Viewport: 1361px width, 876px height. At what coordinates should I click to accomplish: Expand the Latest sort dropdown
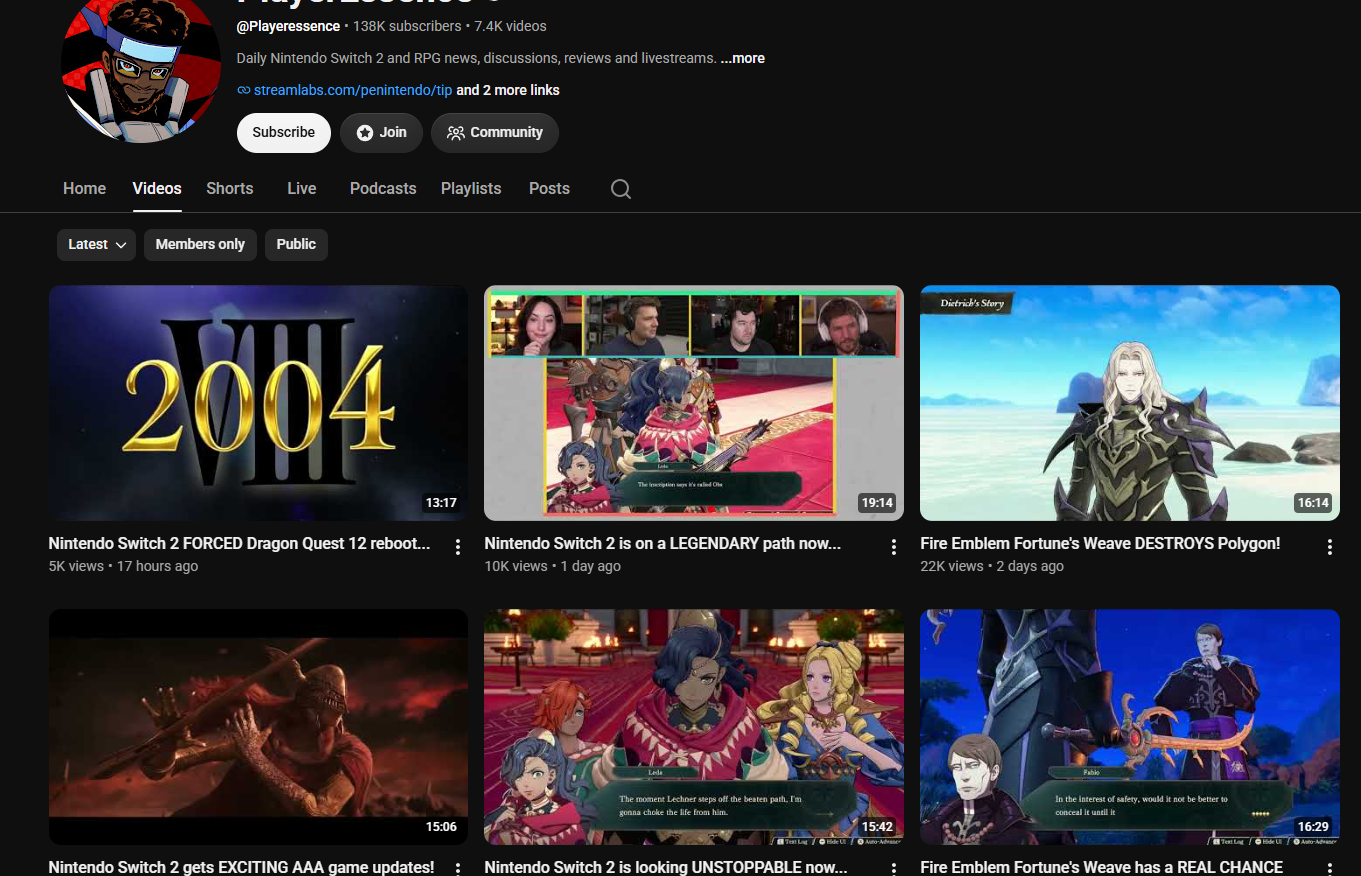(x=96, y=244)
